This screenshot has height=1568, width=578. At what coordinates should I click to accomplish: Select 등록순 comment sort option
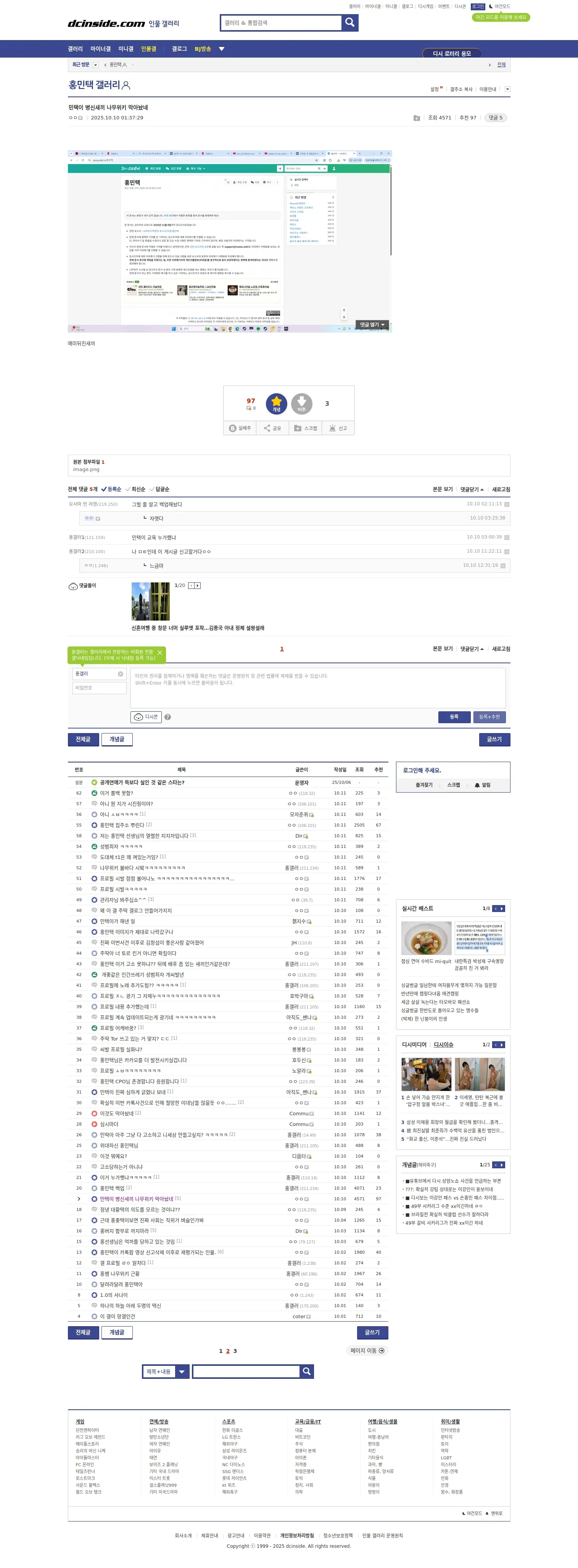111,489
